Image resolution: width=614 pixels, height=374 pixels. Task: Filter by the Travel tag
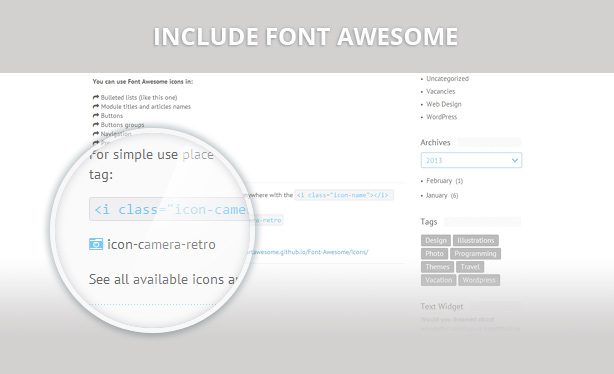coord(470,267)
